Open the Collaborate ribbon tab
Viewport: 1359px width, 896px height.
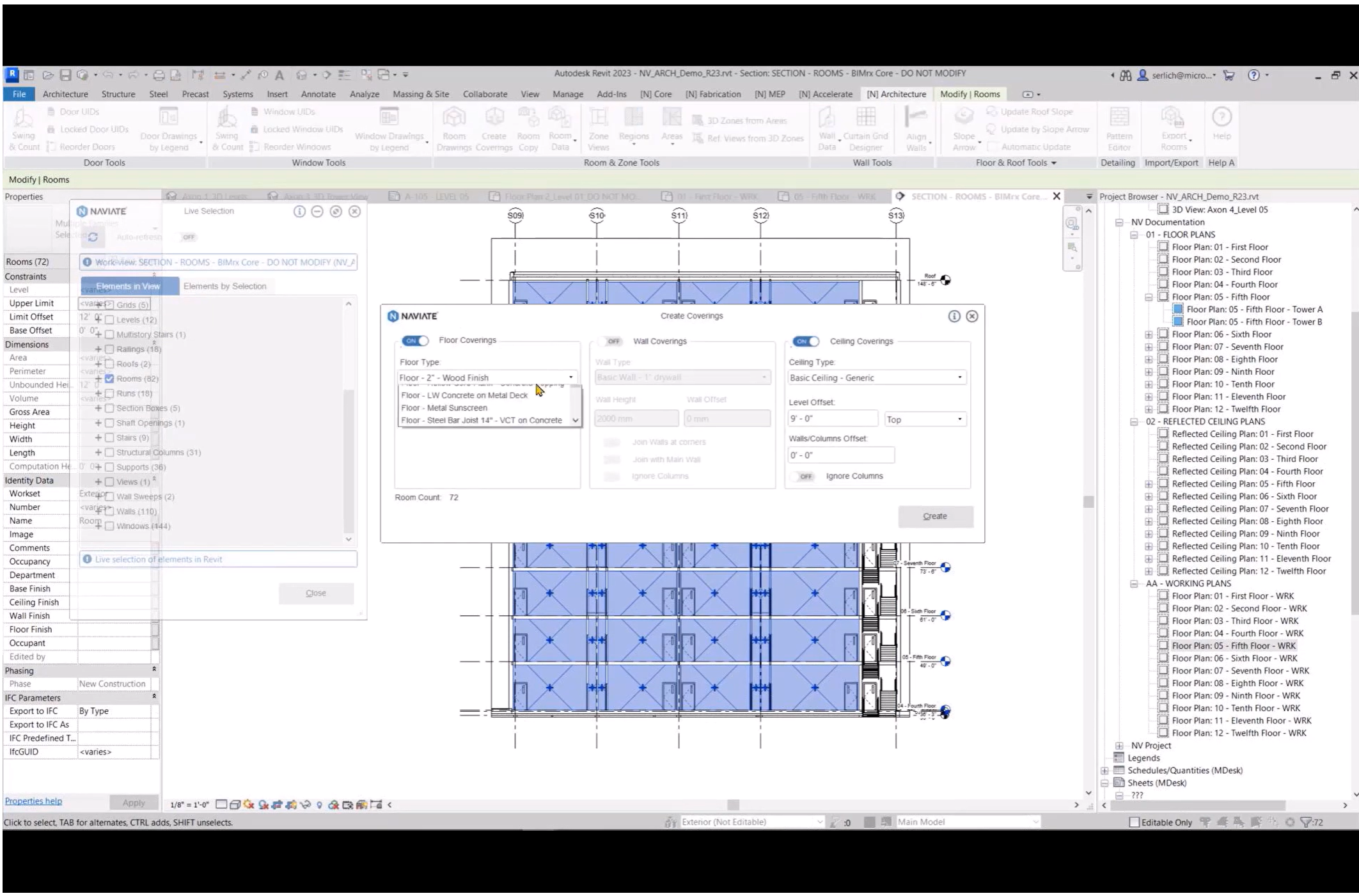pyautogui.click(x=485, y=94)
